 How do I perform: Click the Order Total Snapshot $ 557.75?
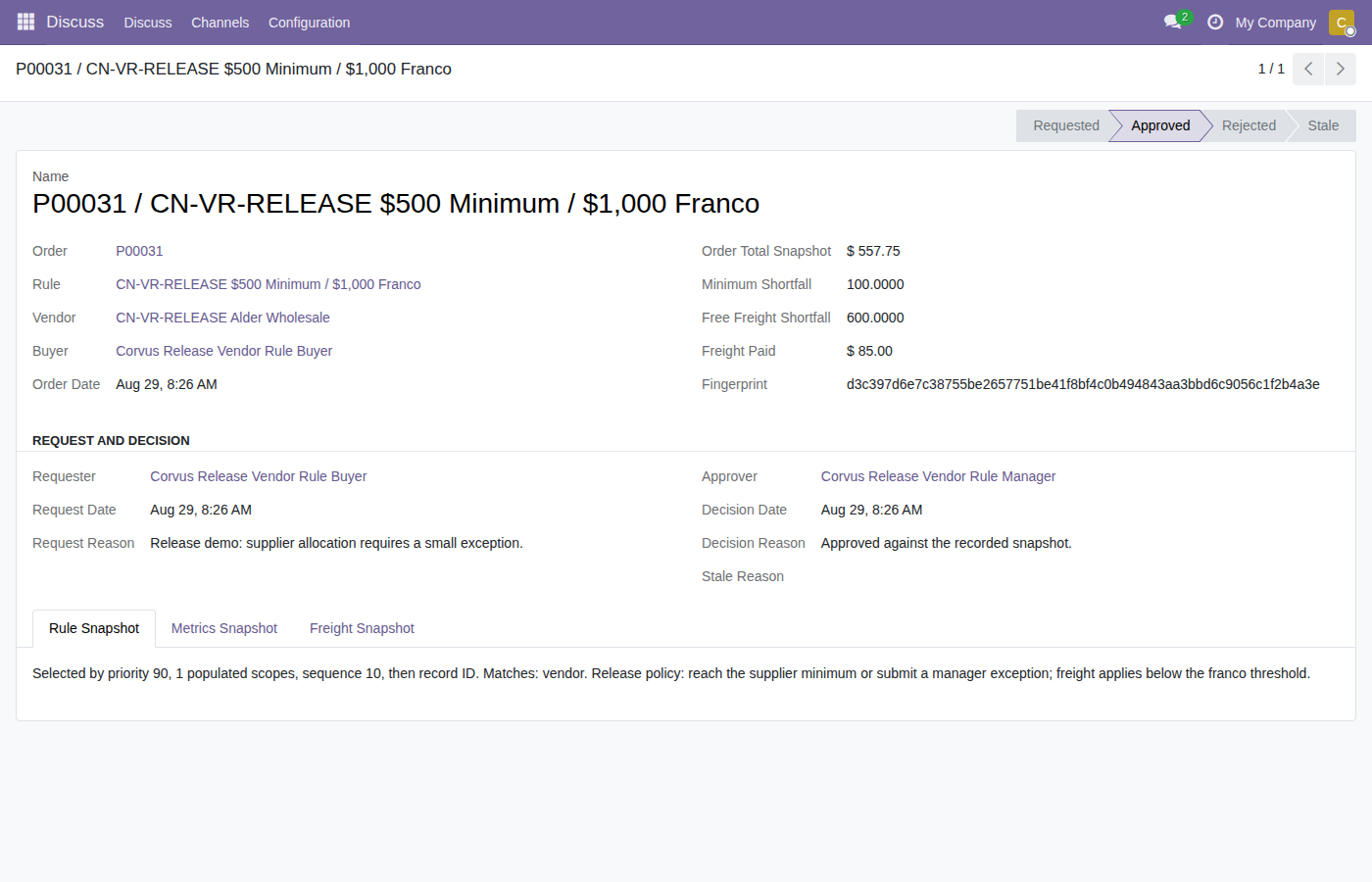click(873, 251)
